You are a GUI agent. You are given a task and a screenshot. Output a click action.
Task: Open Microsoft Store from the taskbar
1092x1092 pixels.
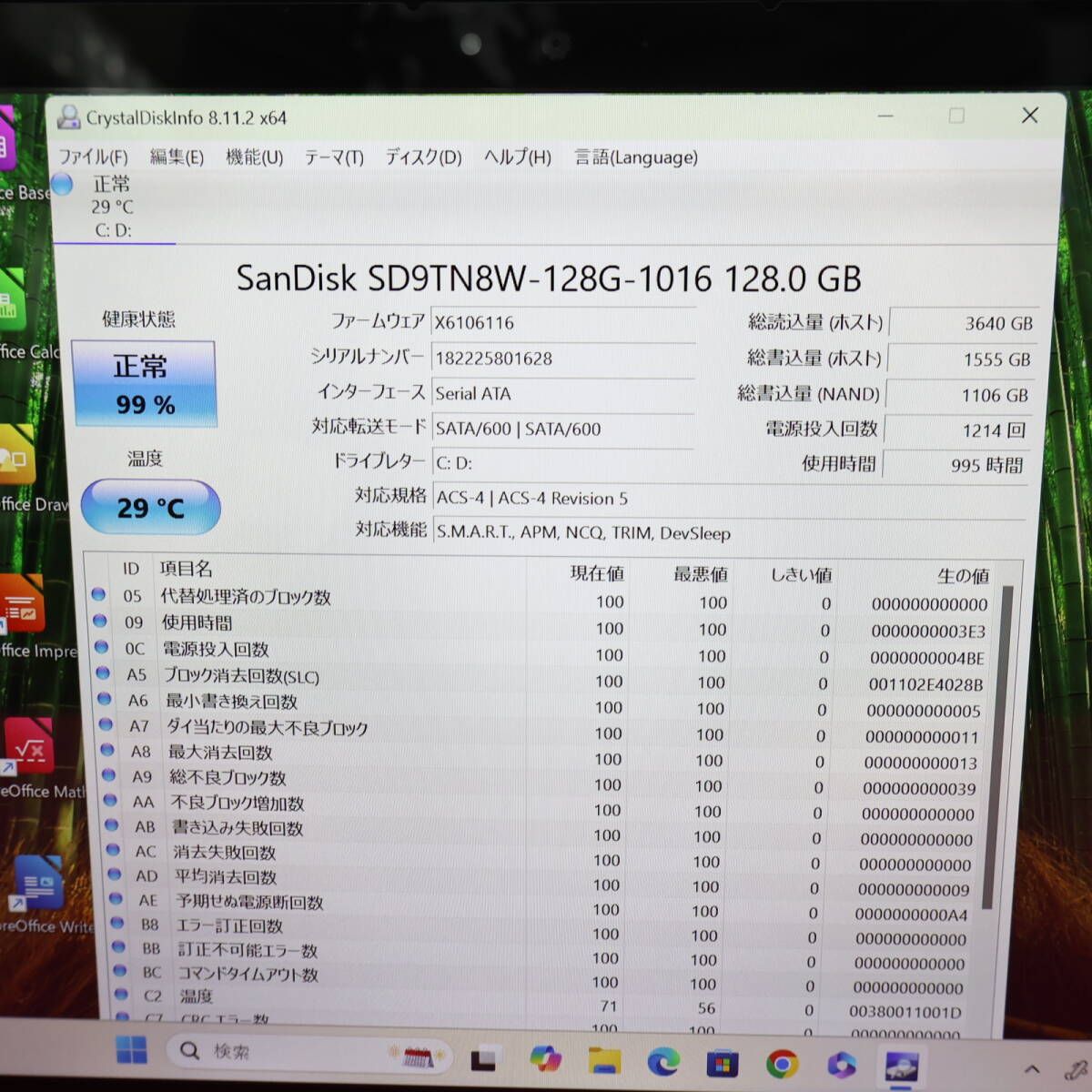(x=722, y=1062)
